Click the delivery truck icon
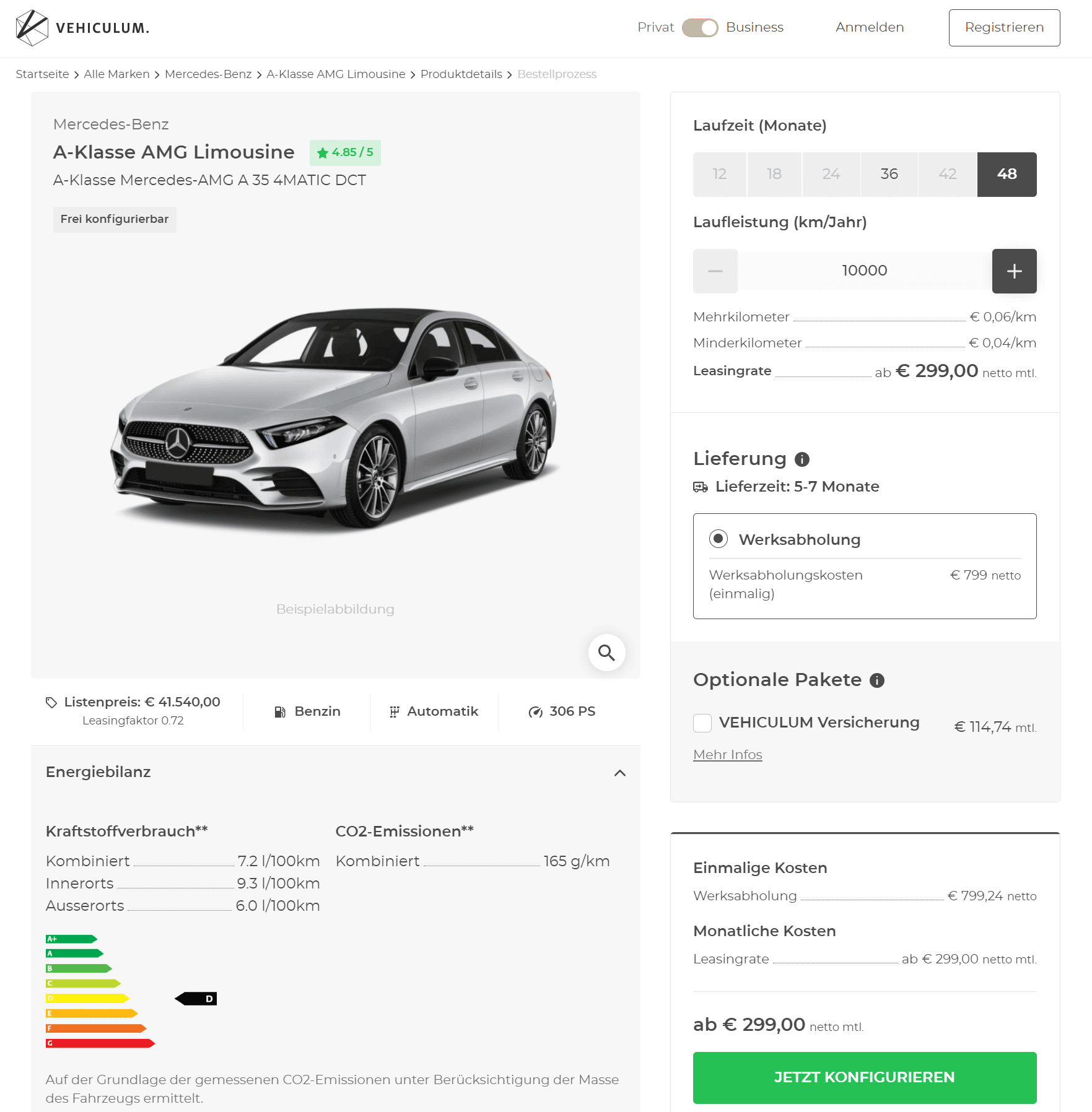 (701, 487)
